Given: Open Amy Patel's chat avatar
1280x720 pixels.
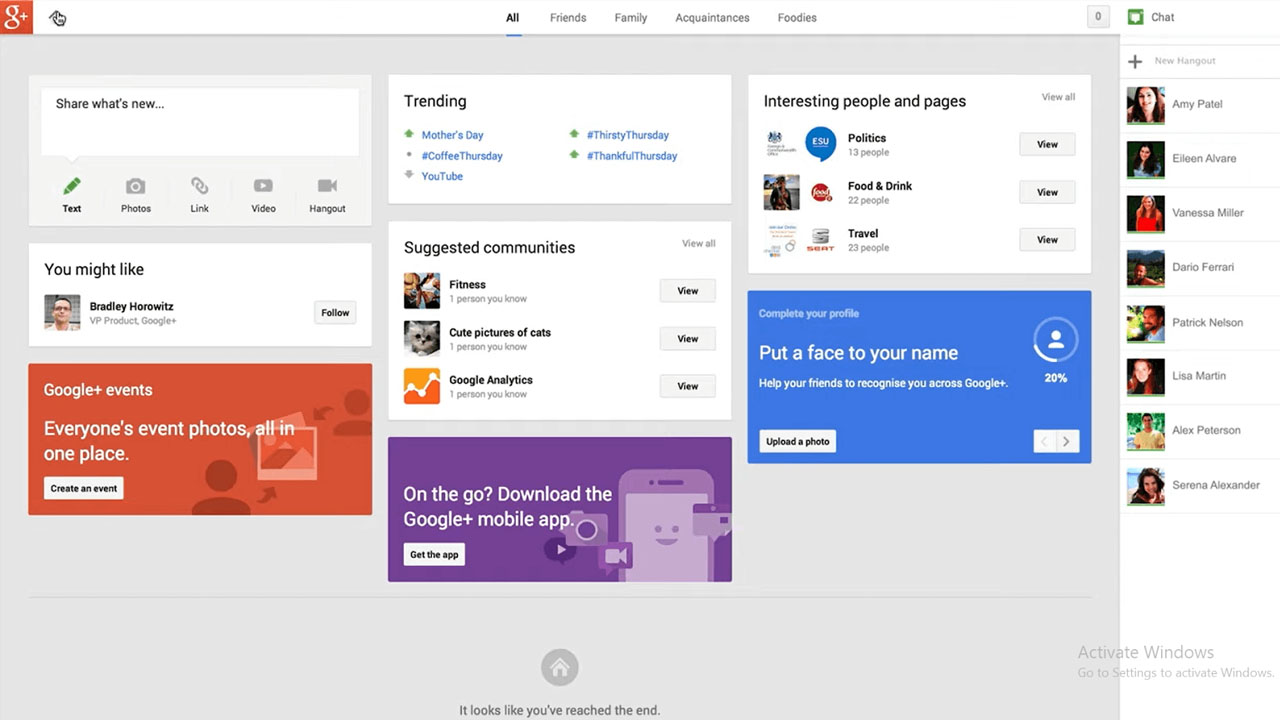Looking at the screenshot, I should click(x=1146, y=104).
